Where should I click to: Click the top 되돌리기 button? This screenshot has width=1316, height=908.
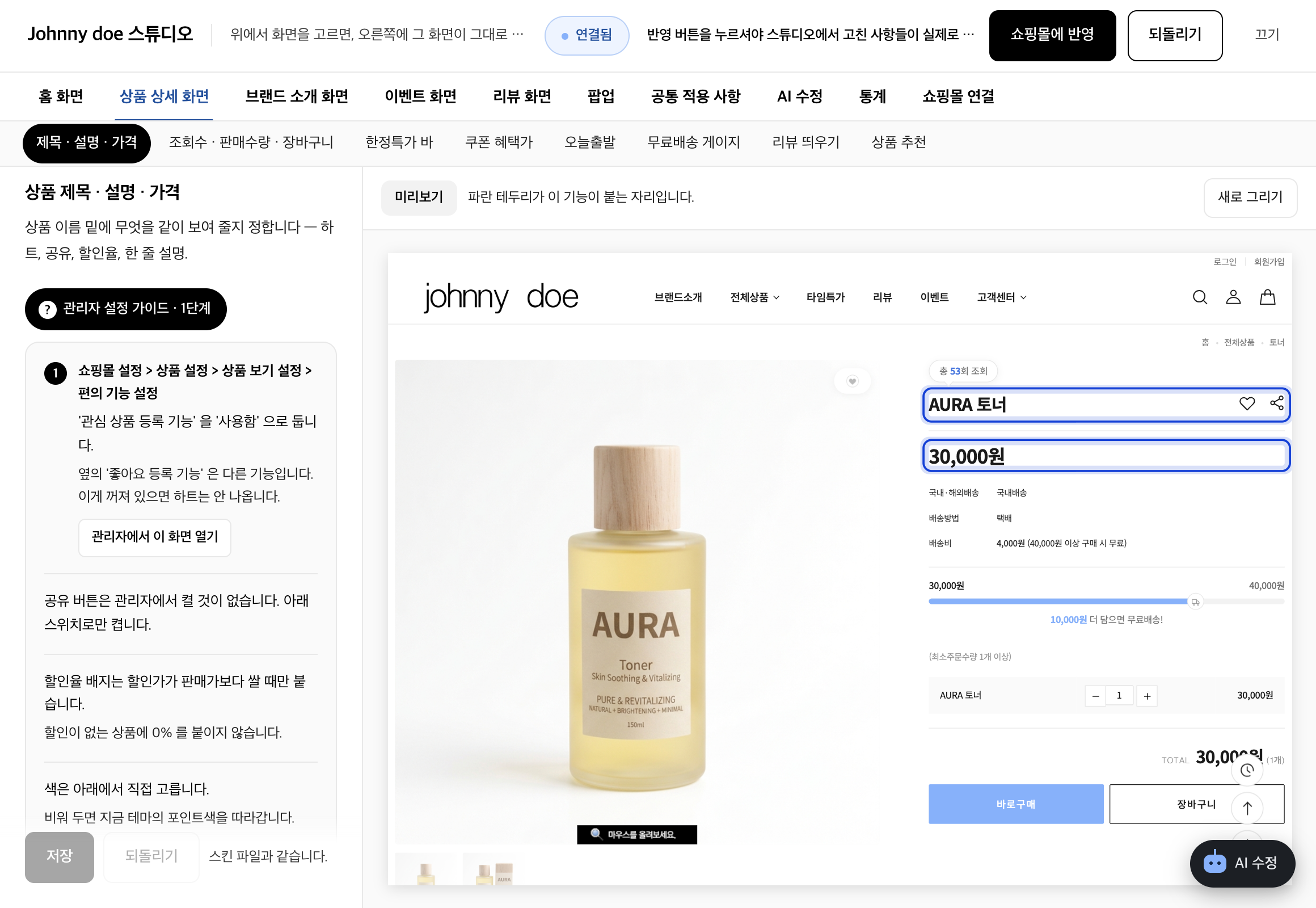(1175, 35)
